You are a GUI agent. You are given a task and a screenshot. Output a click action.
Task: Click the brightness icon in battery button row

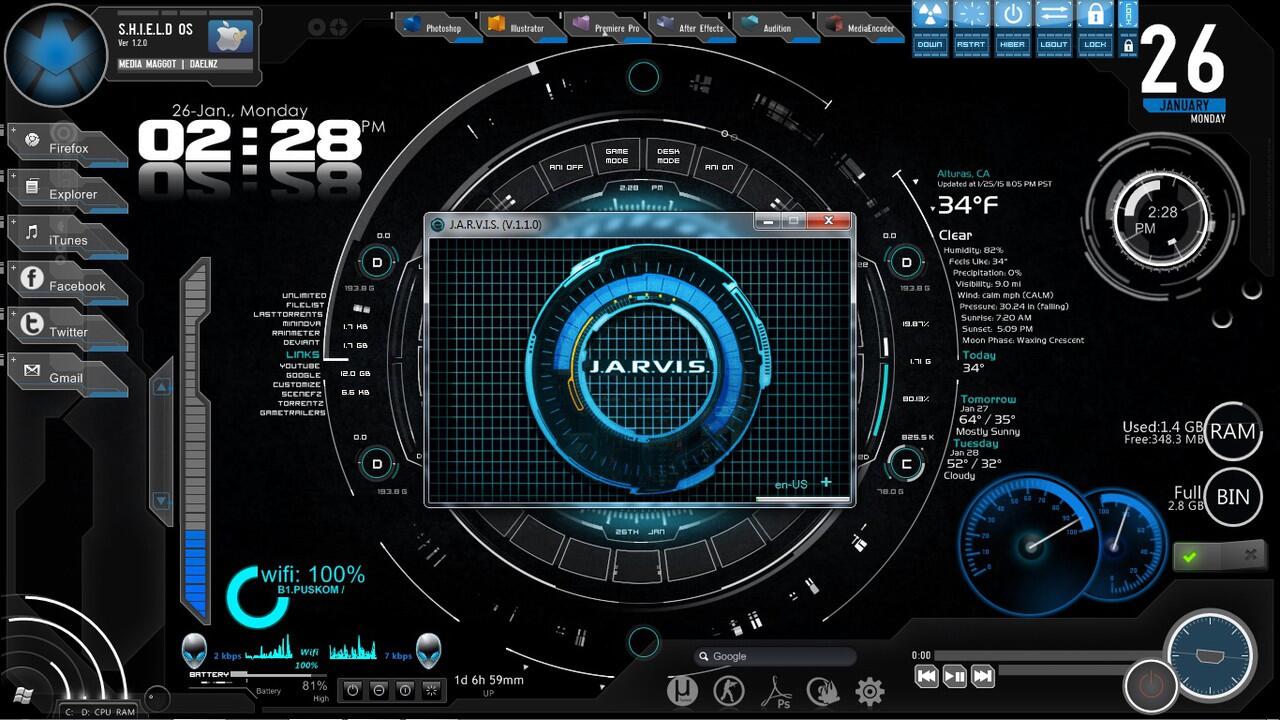pyautogui.click(x=431, y=690)
